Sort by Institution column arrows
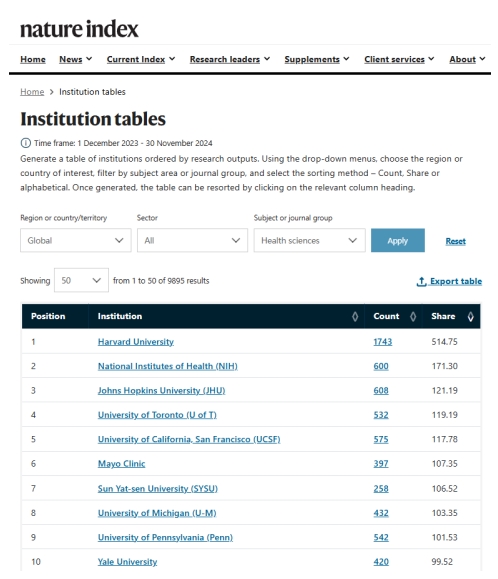 (355, 316)
